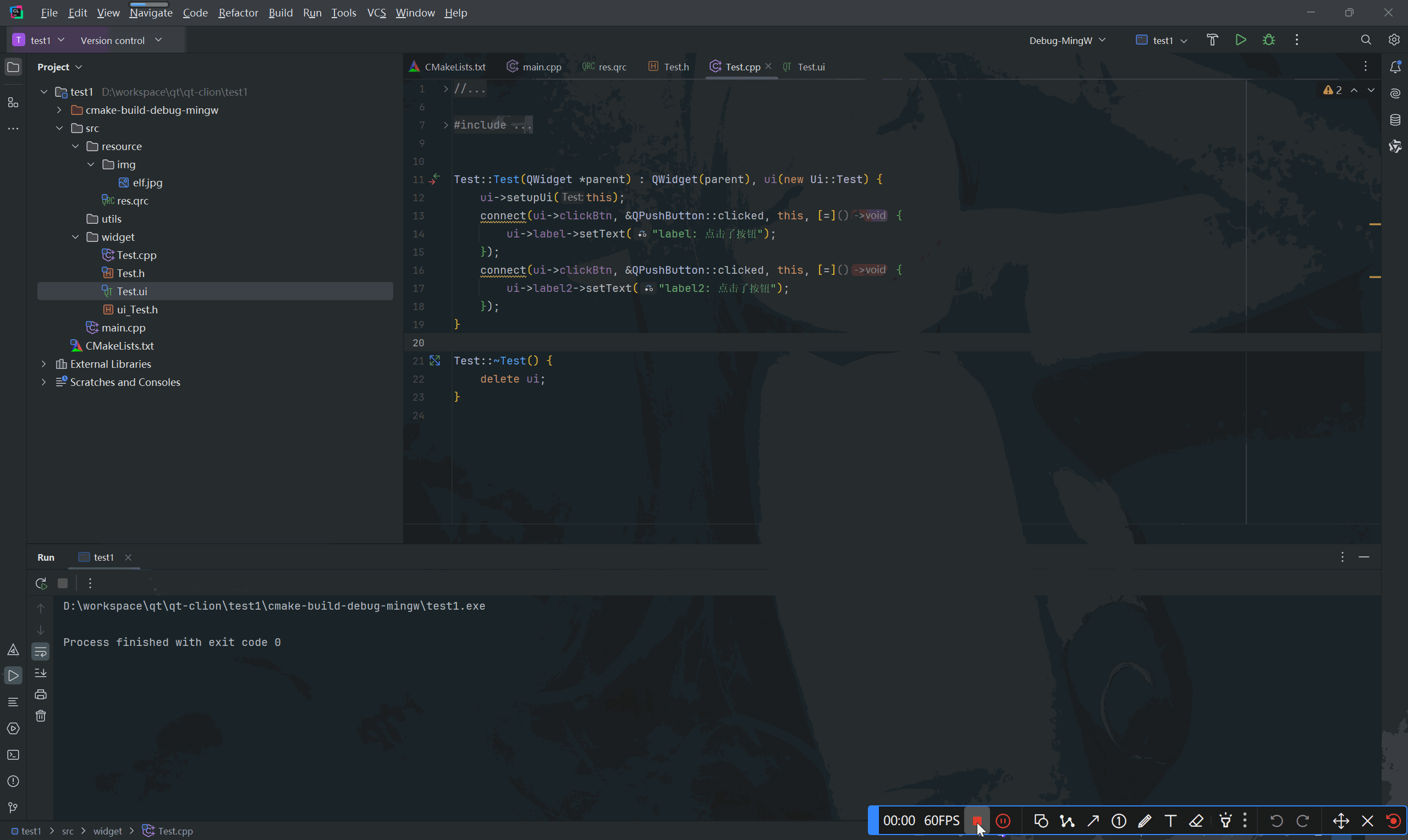Expand the cmake-build-debug-mingw folder

tap(59, 110)
